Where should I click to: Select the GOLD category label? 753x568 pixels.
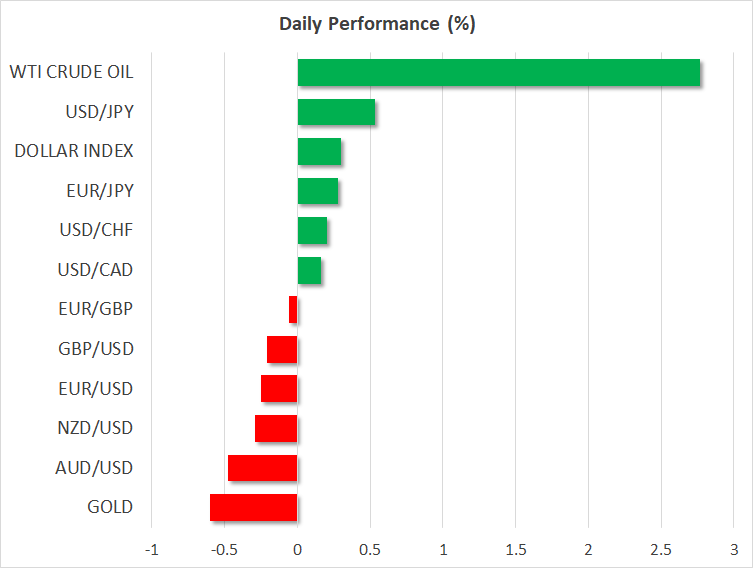110,507
